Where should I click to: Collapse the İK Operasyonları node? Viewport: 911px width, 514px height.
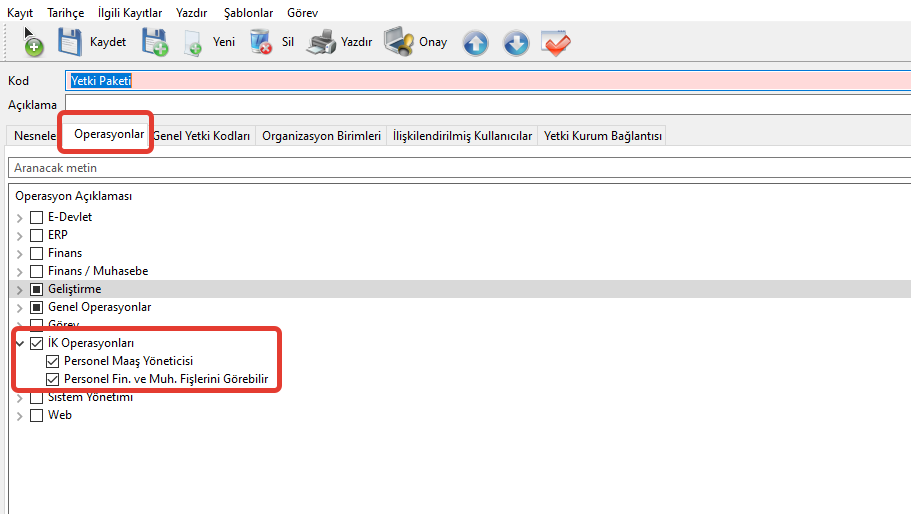(19, 343)
